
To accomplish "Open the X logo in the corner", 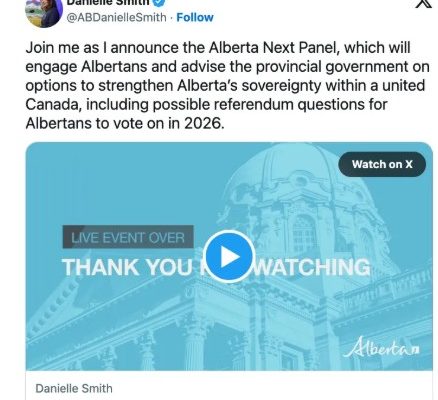I will point(423,3).
